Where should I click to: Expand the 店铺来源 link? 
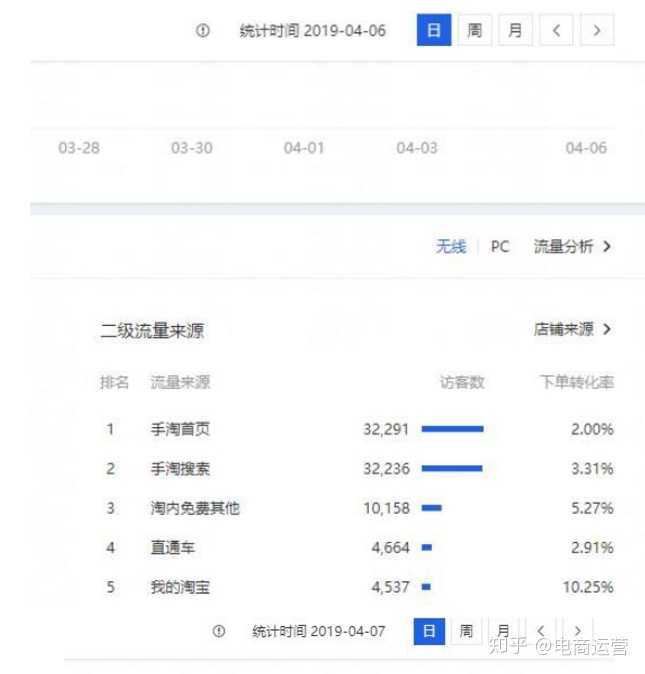[x=572, y=329]
